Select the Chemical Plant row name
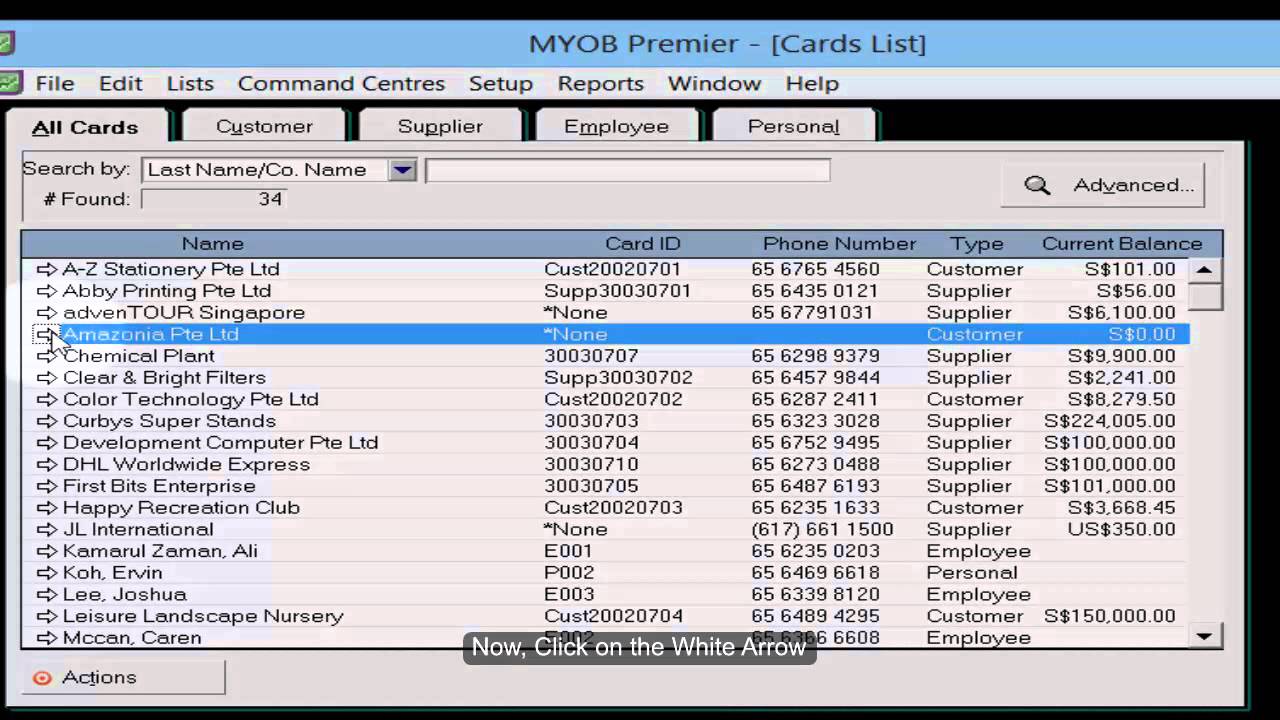The image size is (1280, 720). [x=139, y=356]
